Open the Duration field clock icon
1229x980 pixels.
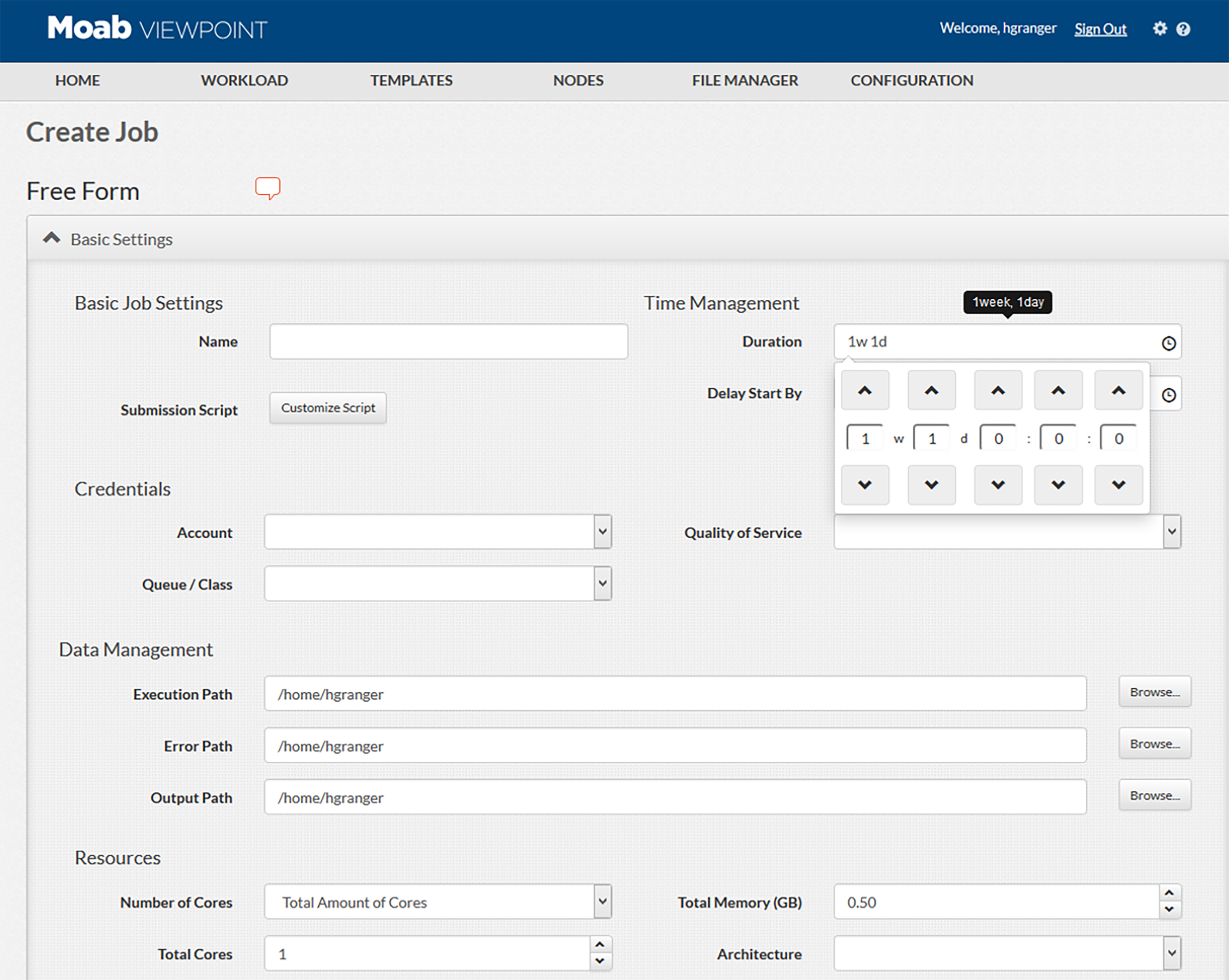click(x=1168, y=343)
